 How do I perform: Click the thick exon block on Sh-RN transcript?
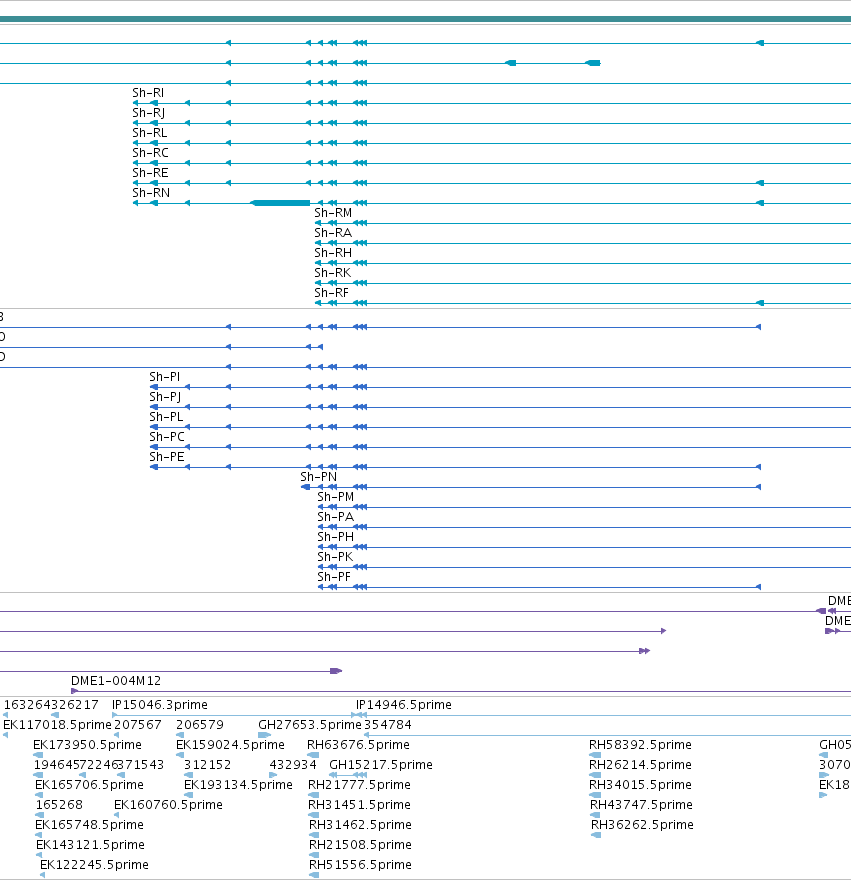tap(280, 203)
